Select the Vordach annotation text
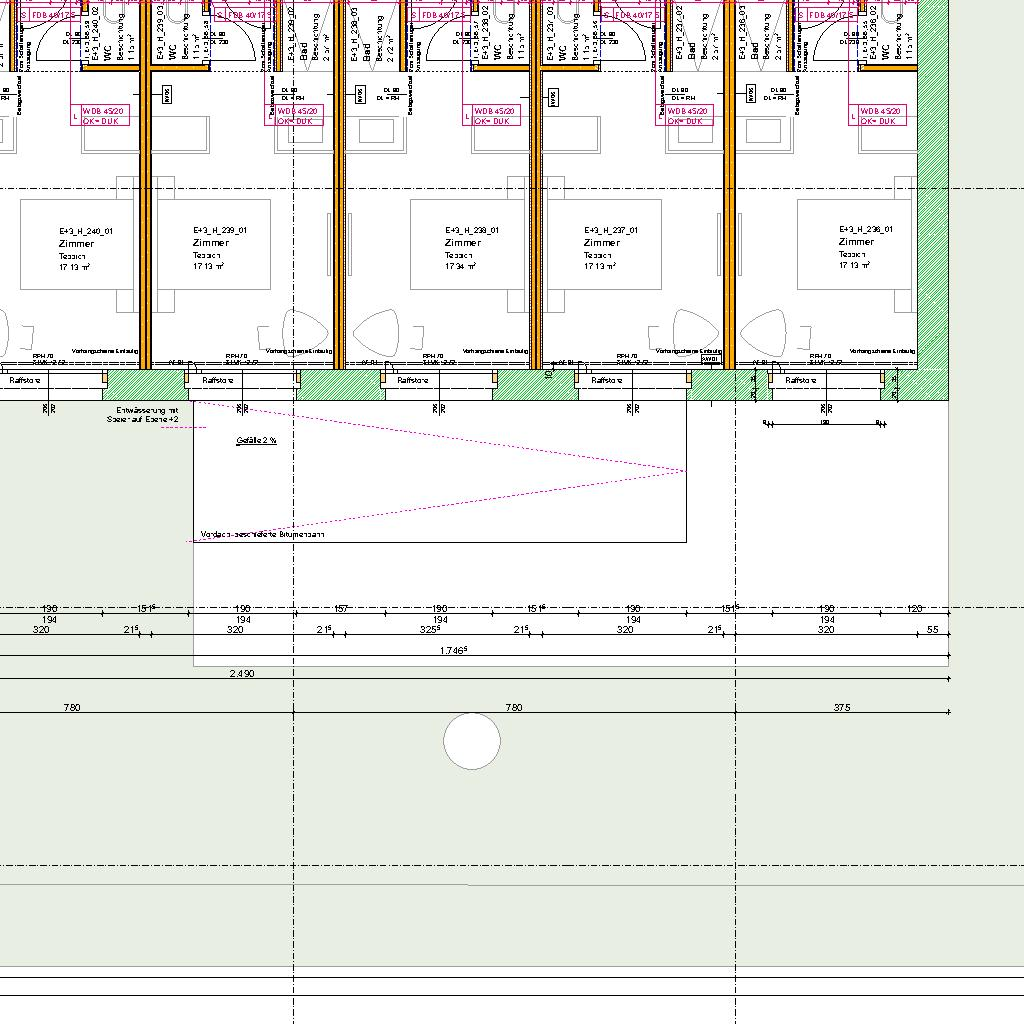1024x1024 pixels. point(262,535)
